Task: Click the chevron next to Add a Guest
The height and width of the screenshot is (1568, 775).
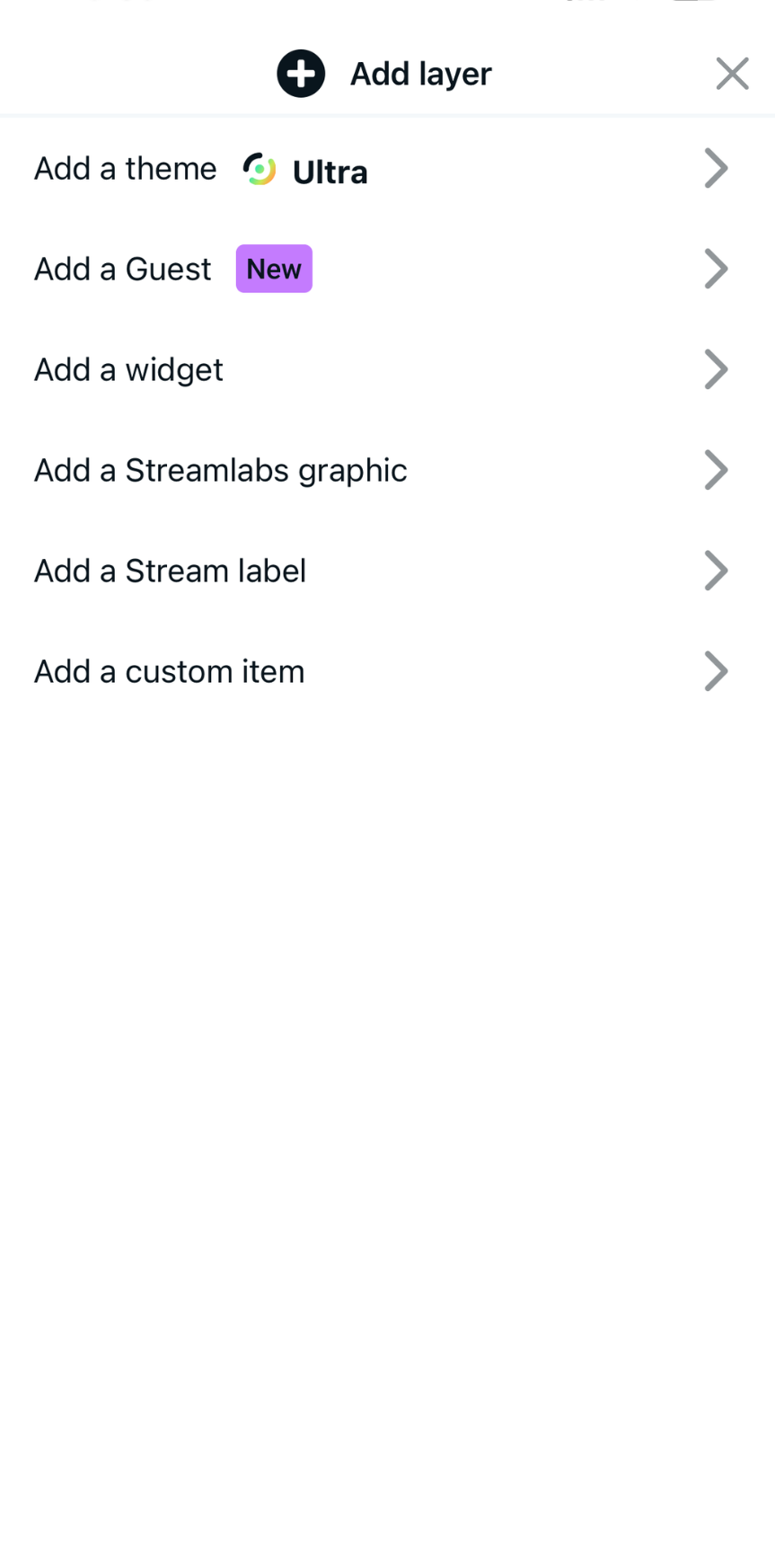Action: click(716, 269)
